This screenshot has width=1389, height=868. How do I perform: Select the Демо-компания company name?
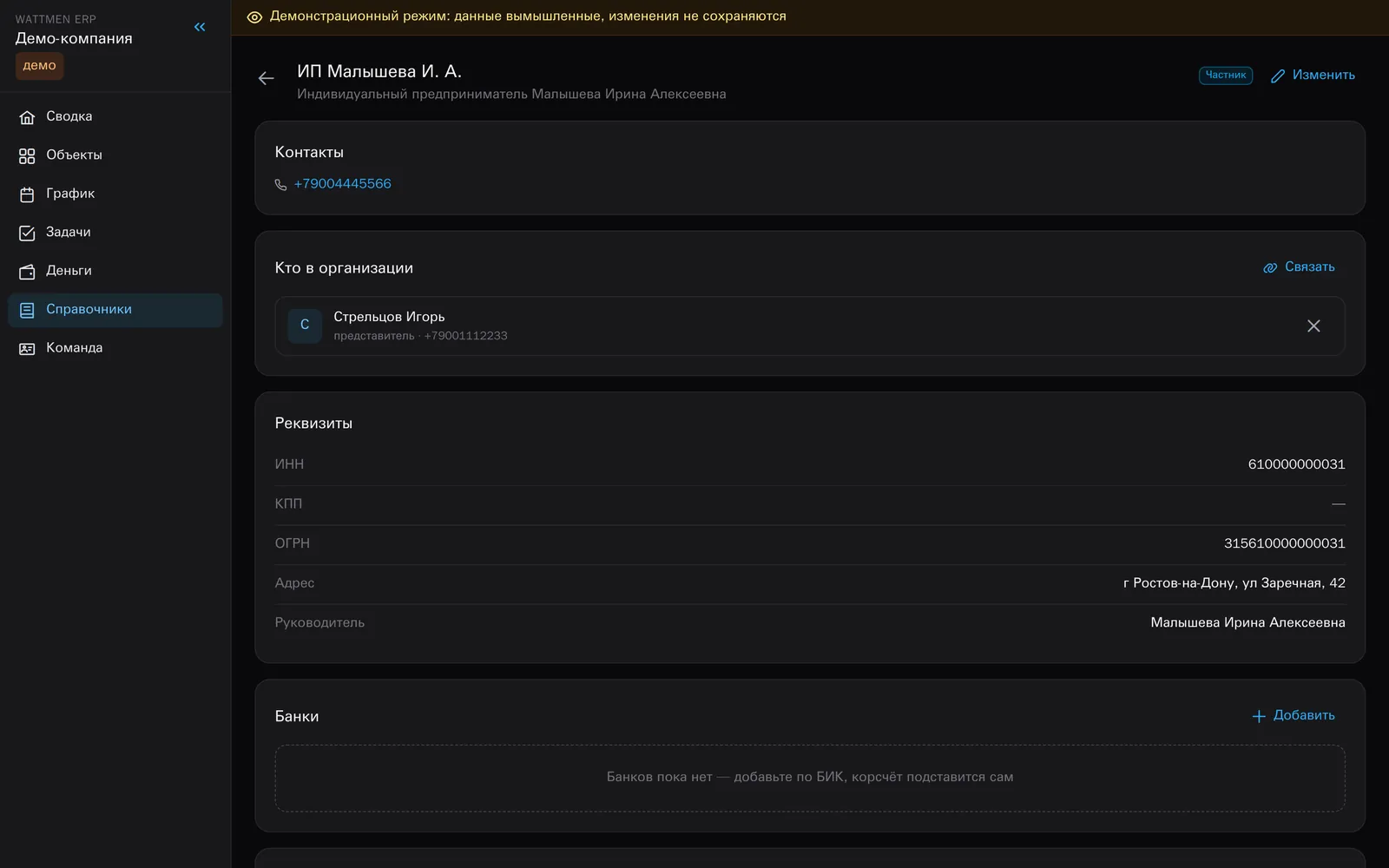coord(74,39)
